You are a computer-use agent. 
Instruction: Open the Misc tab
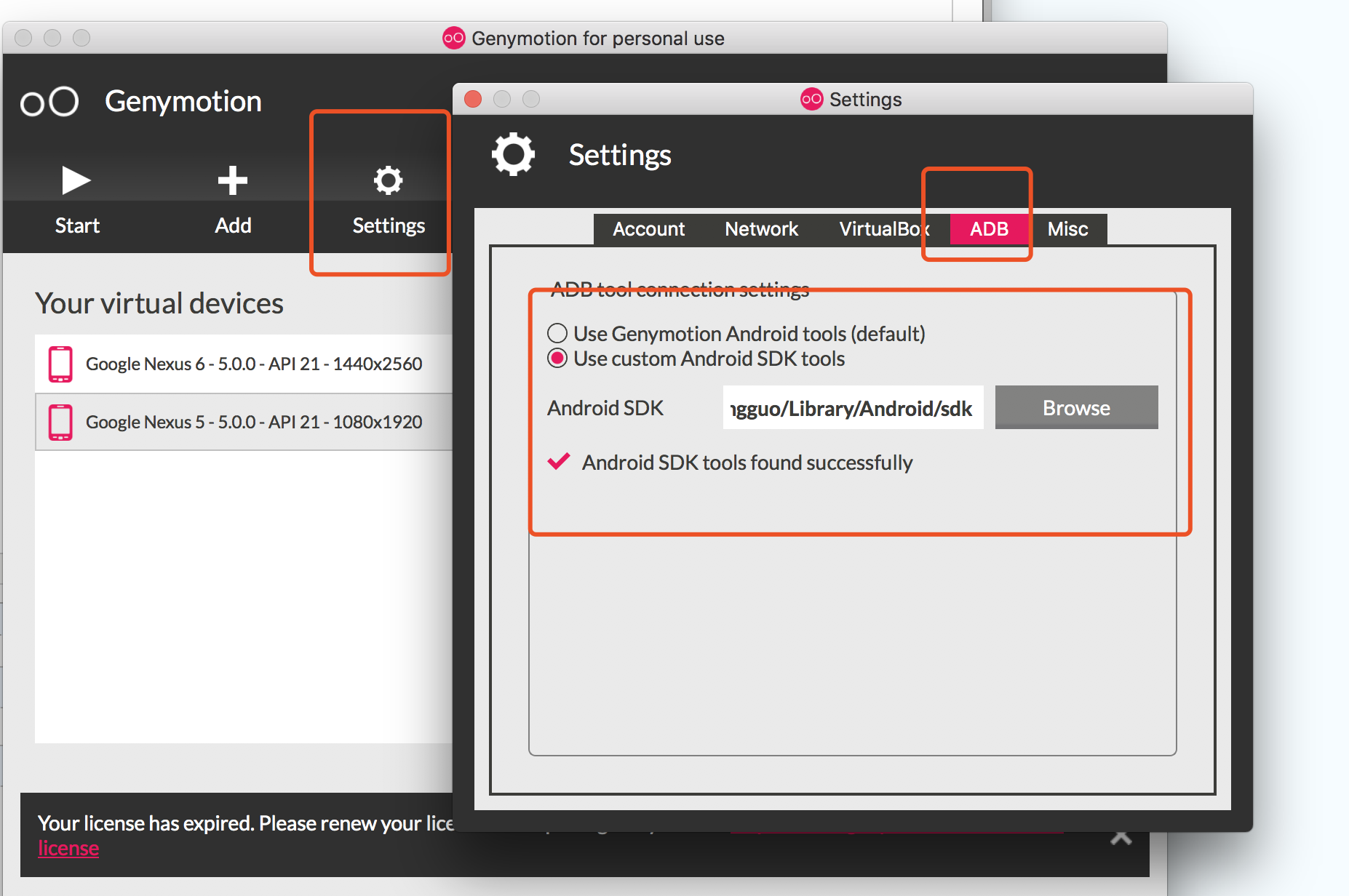click(x=1067, y=229)
